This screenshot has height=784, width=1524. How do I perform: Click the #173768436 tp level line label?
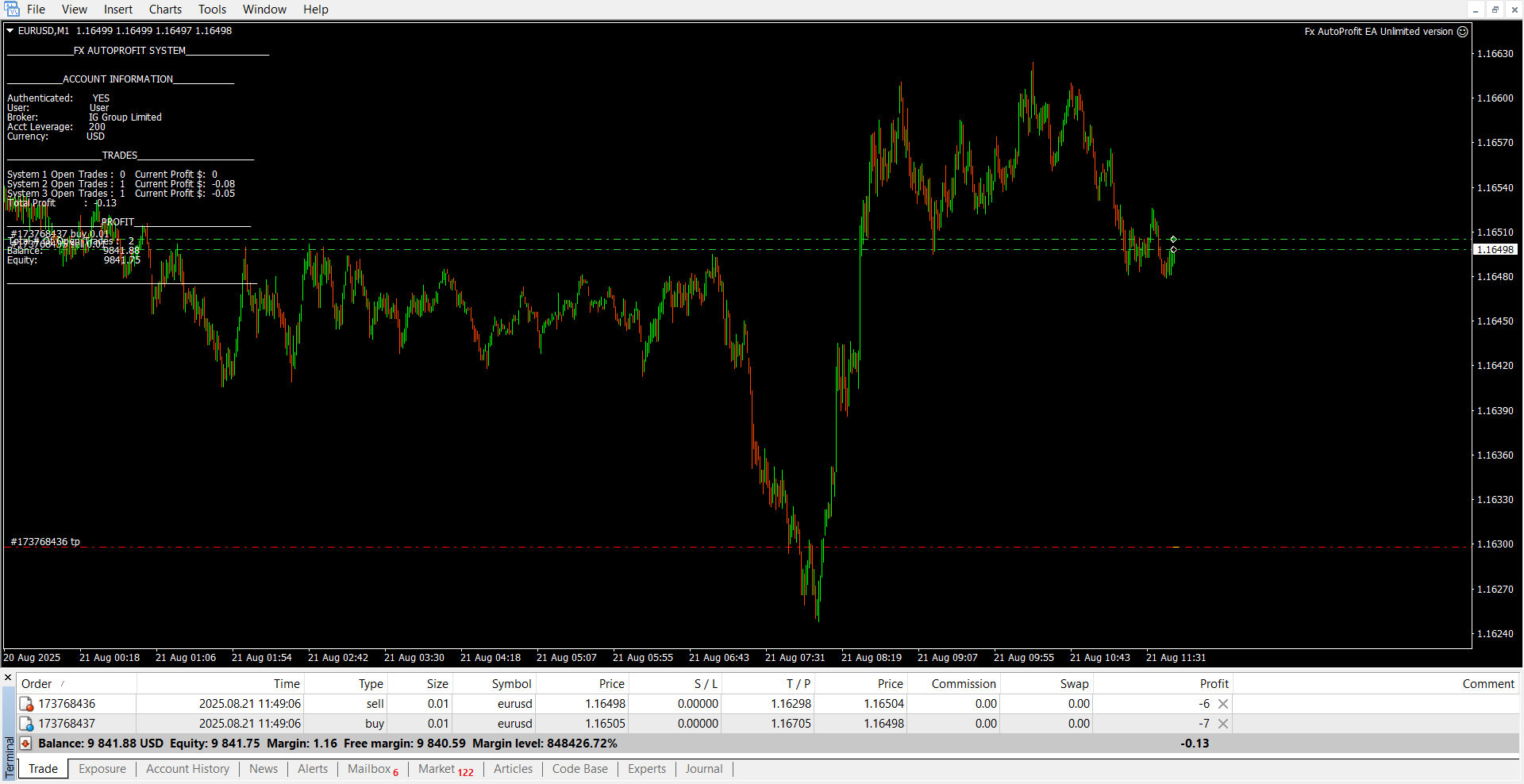45,542
